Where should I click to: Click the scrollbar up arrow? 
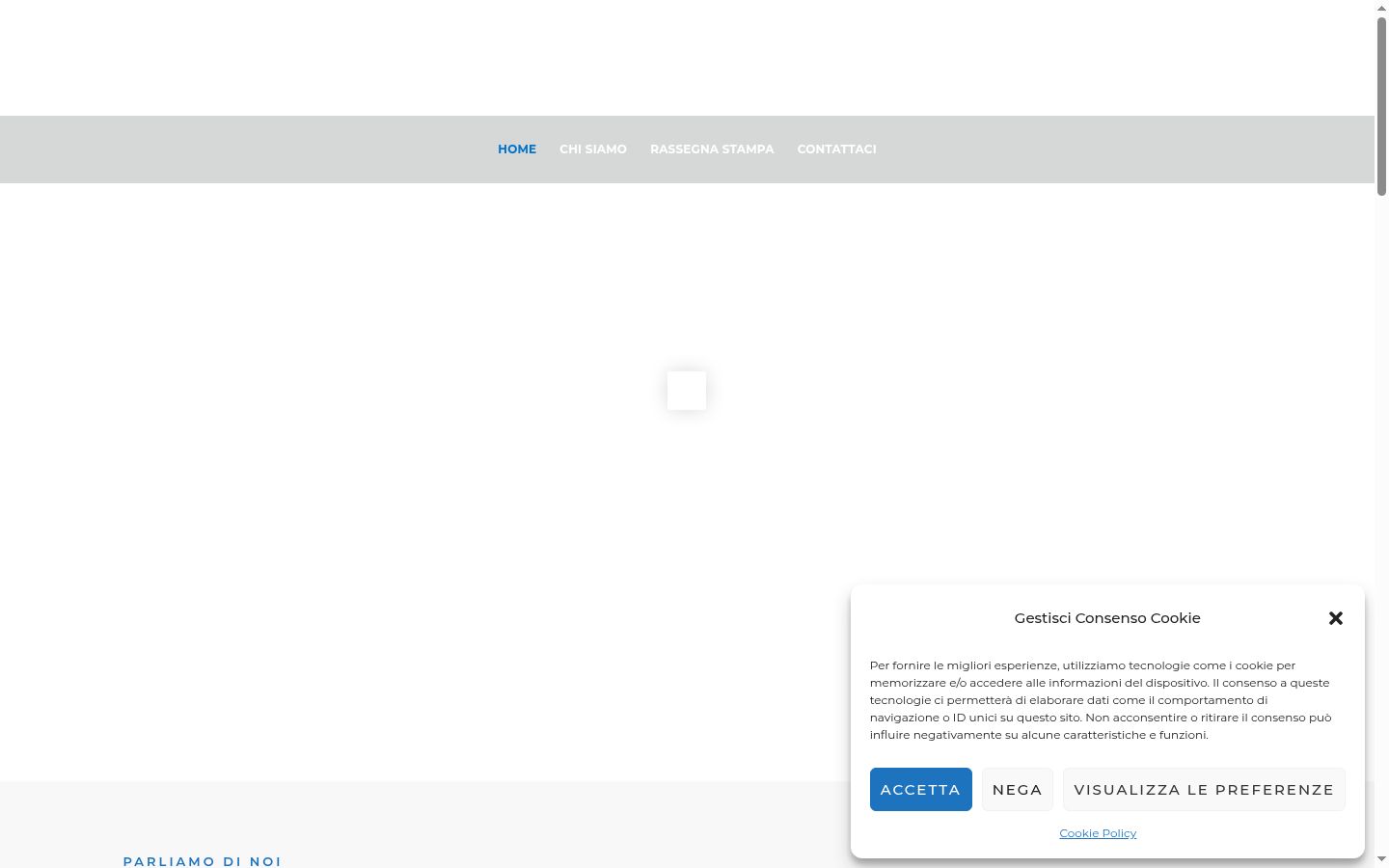click(1381, 7)
